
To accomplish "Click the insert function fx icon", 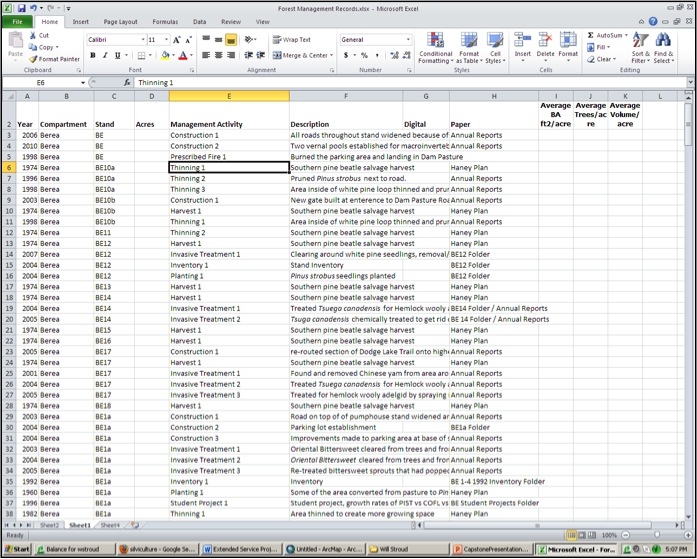I will tap(127, 82).
